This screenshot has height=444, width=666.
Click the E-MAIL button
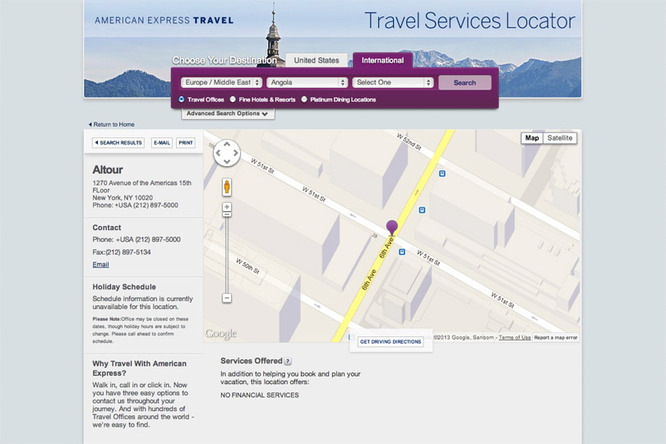162,143
